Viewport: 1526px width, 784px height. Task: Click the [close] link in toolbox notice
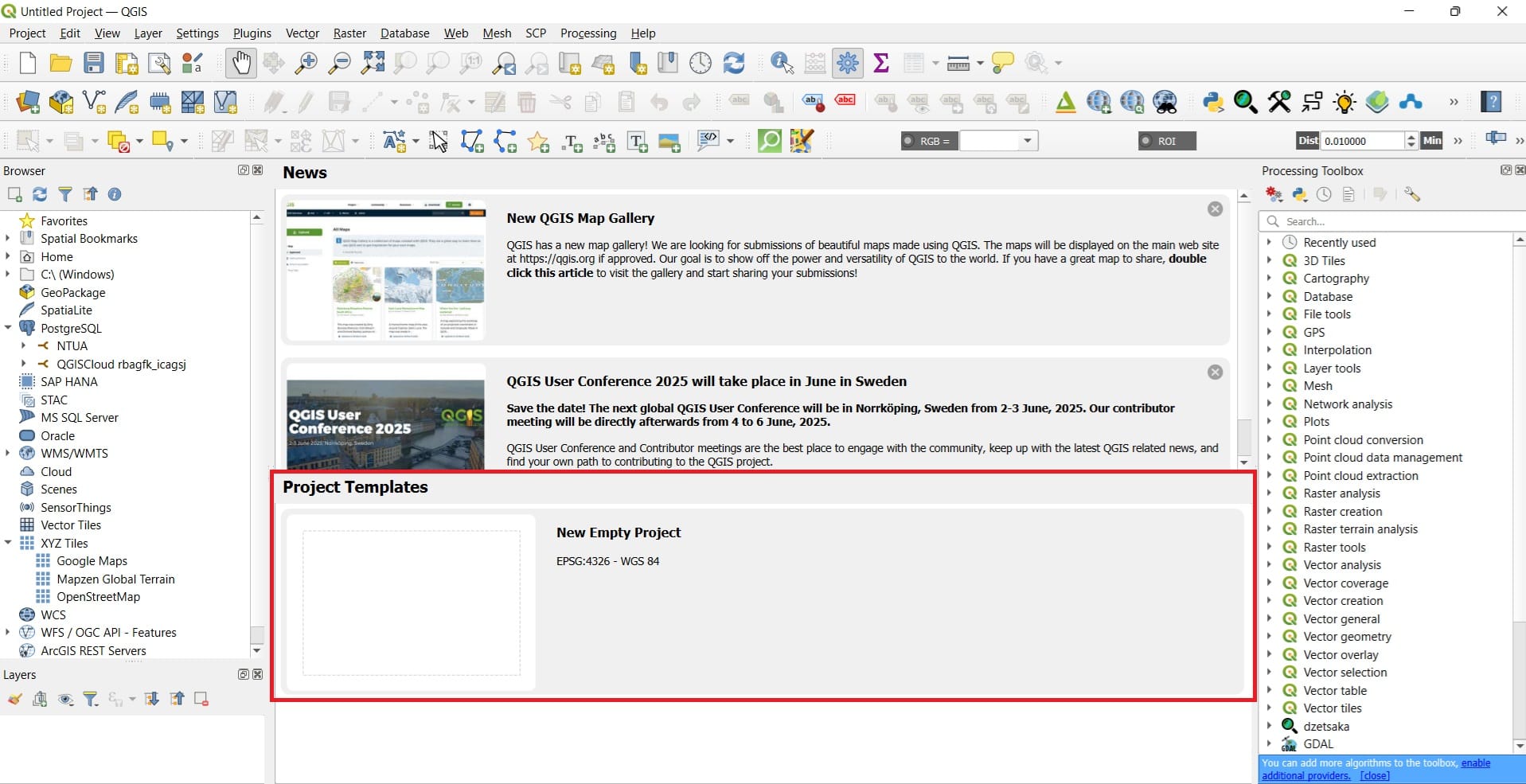(1375, 776)
